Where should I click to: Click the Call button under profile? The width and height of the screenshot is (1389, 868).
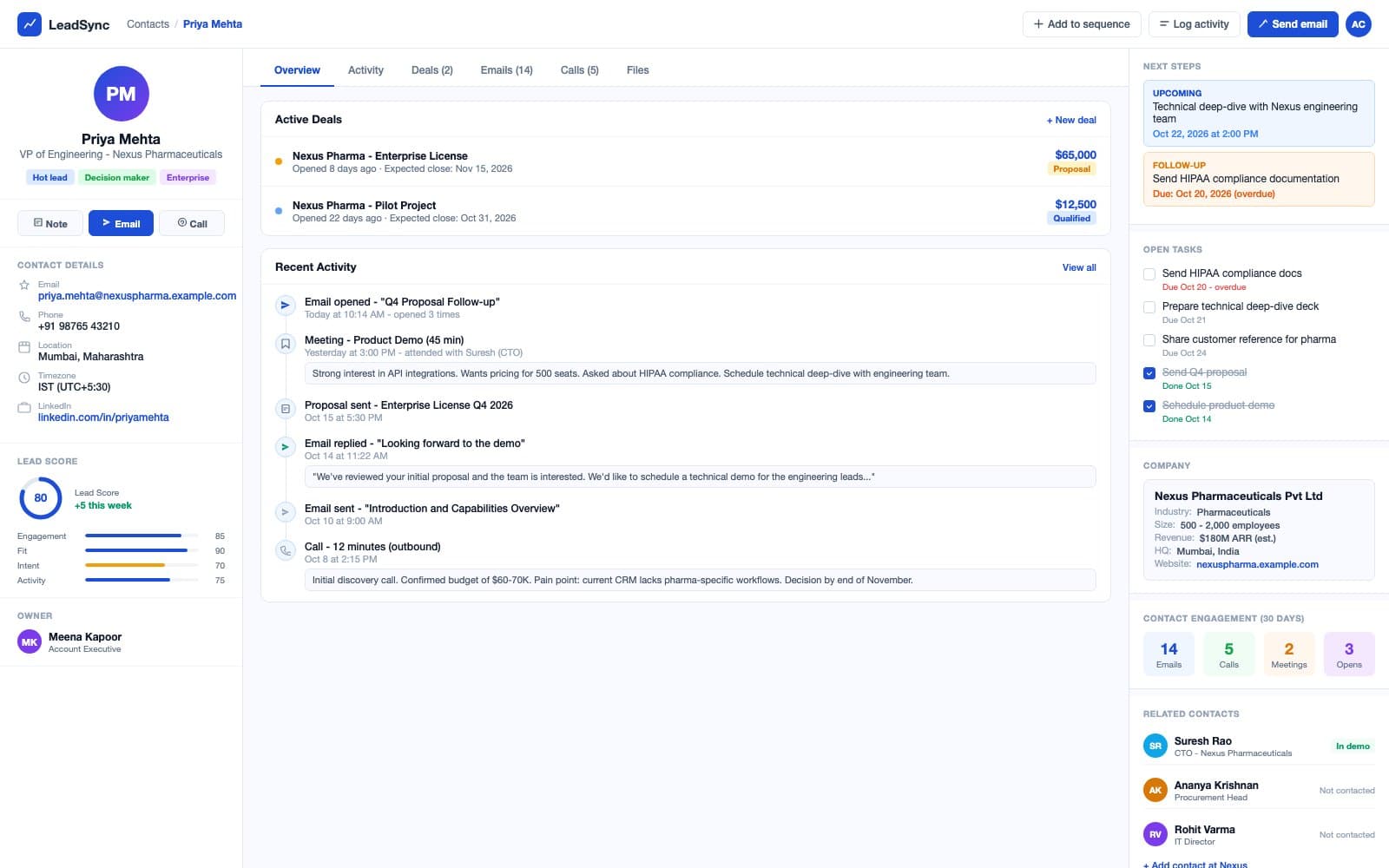tap(192, 223)
